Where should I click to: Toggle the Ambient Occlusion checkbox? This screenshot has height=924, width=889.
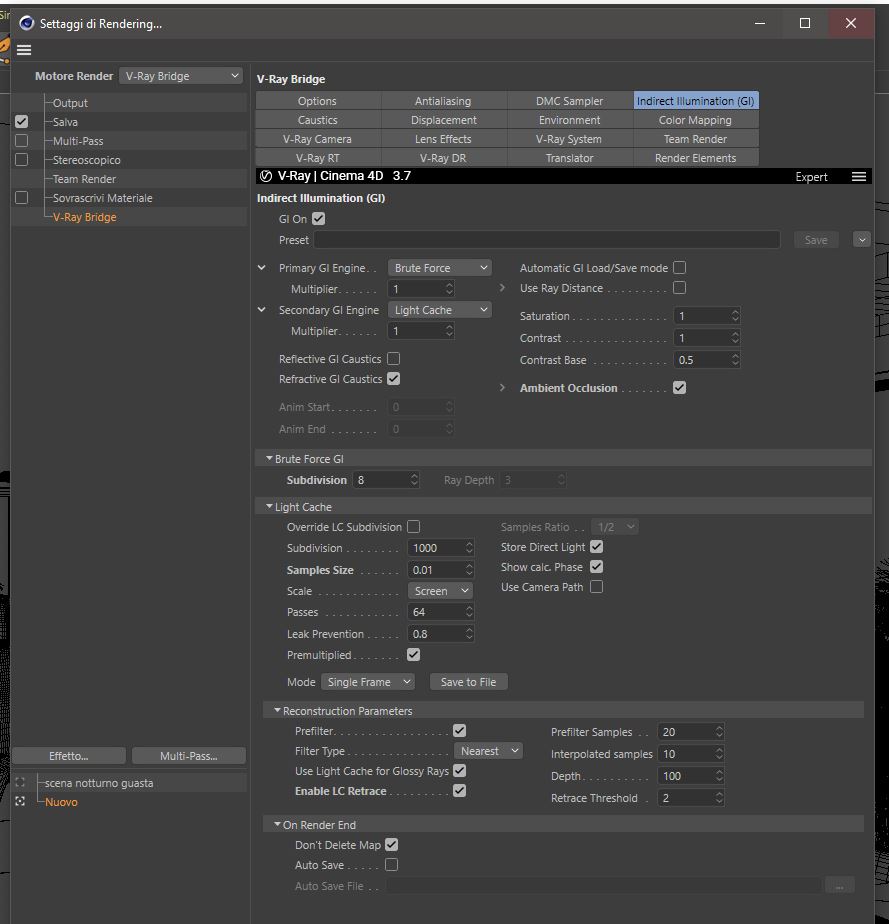tap(679, 388)
